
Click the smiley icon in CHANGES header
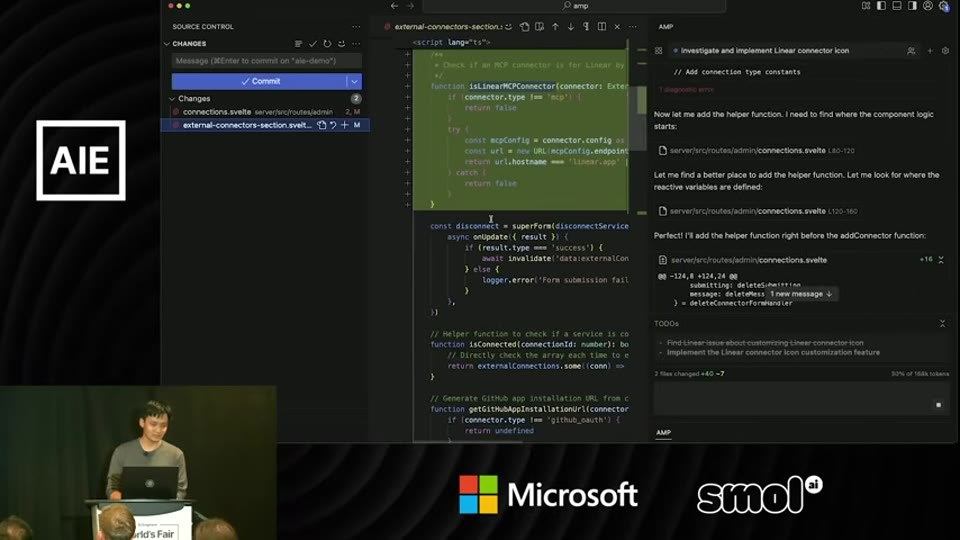coord(342,44)
